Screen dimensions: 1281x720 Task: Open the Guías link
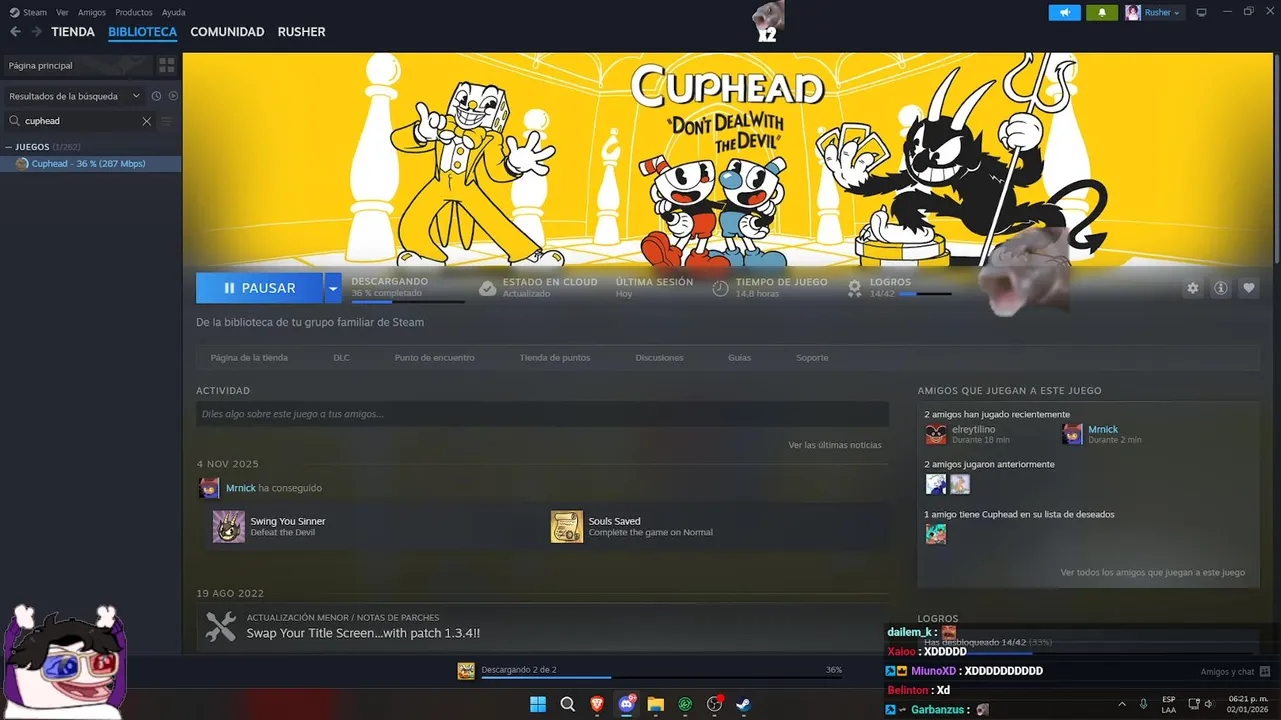point(740,358)
